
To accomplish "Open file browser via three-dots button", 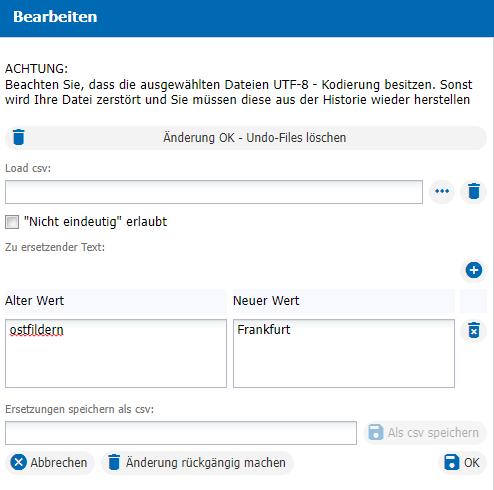I will tap(442, 192).
